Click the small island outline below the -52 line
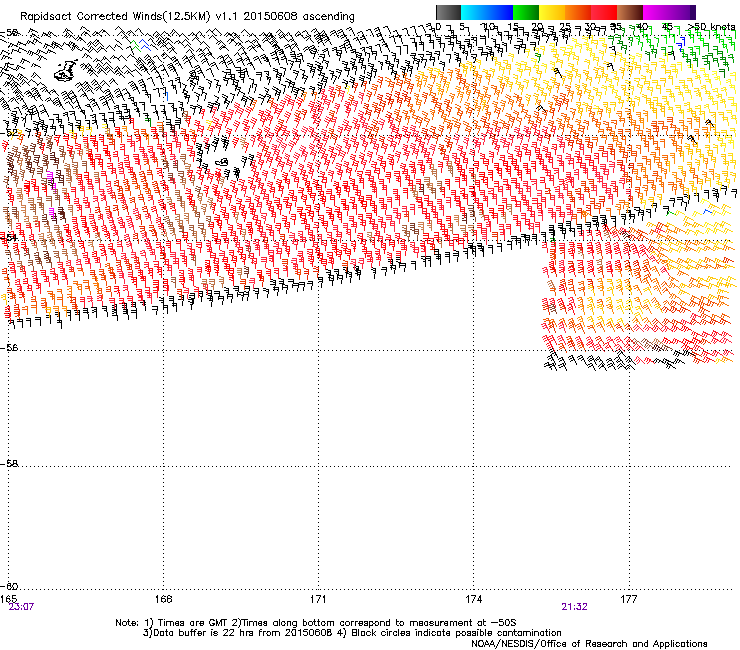This screenshot has height=650, width=740. pyautogui.click(x=222, y=162)
